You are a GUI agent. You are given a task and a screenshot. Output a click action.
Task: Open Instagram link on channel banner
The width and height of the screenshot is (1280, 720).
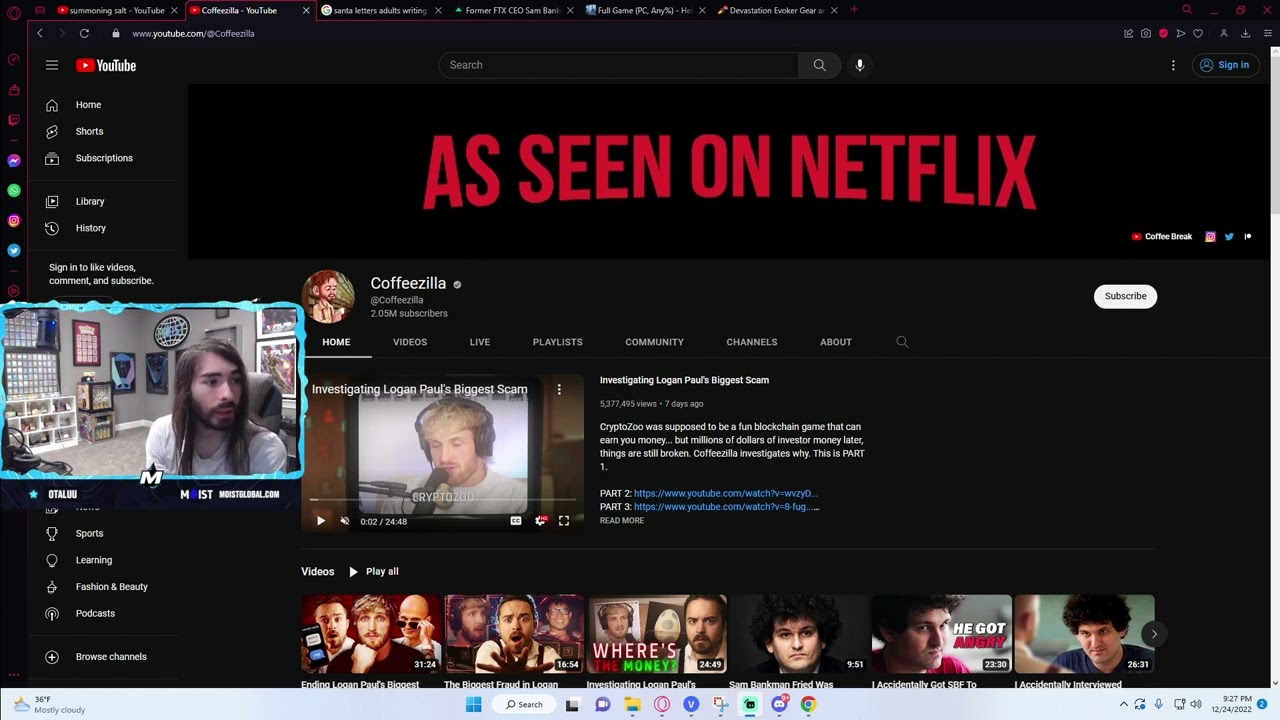tap(1210, 237)
